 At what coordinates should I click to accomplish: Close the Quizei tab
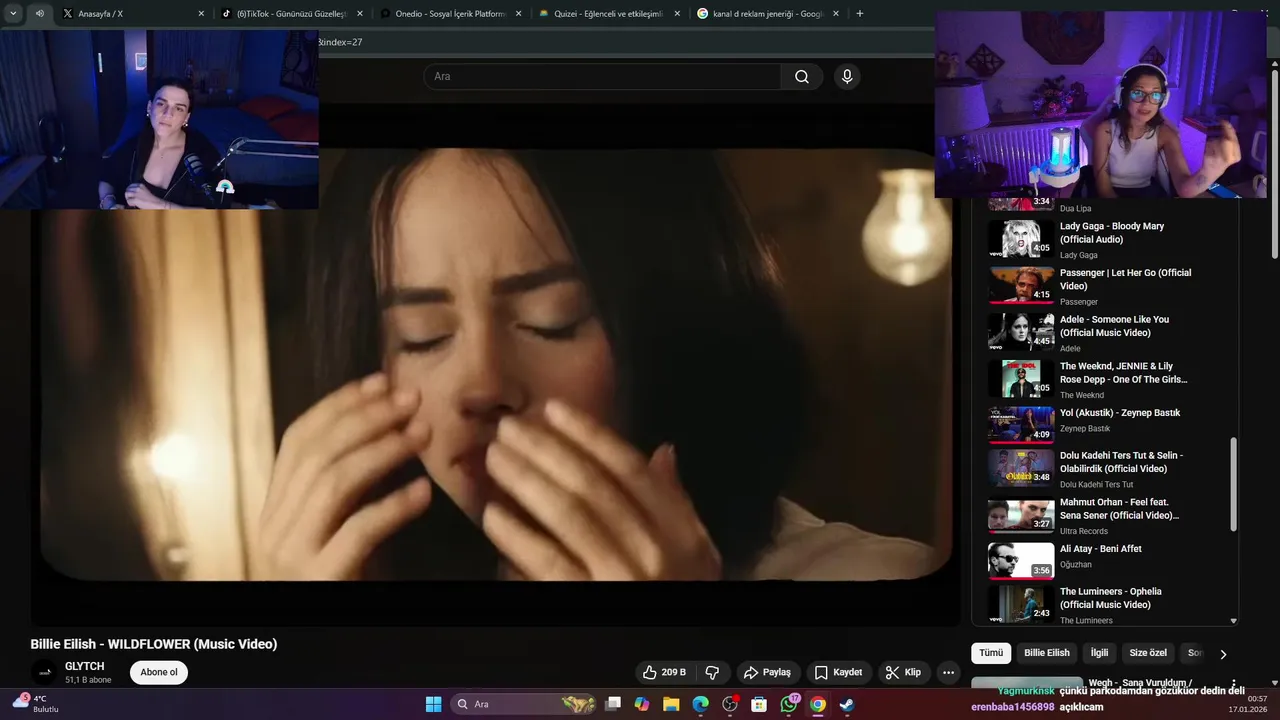click(x=677, y=14)
